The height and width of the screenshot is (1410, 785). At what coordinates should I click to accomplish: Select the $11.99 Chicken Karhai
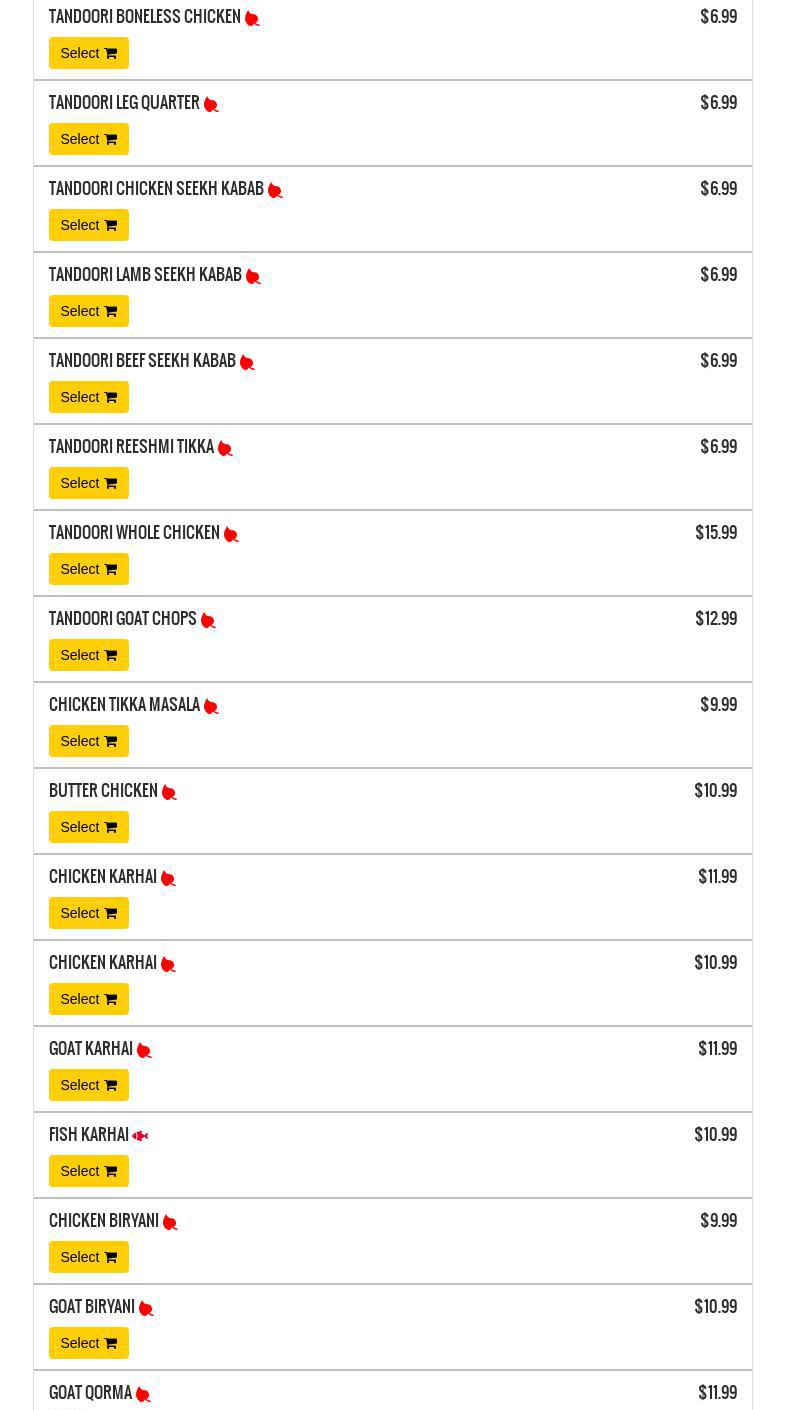coord(88,913)
